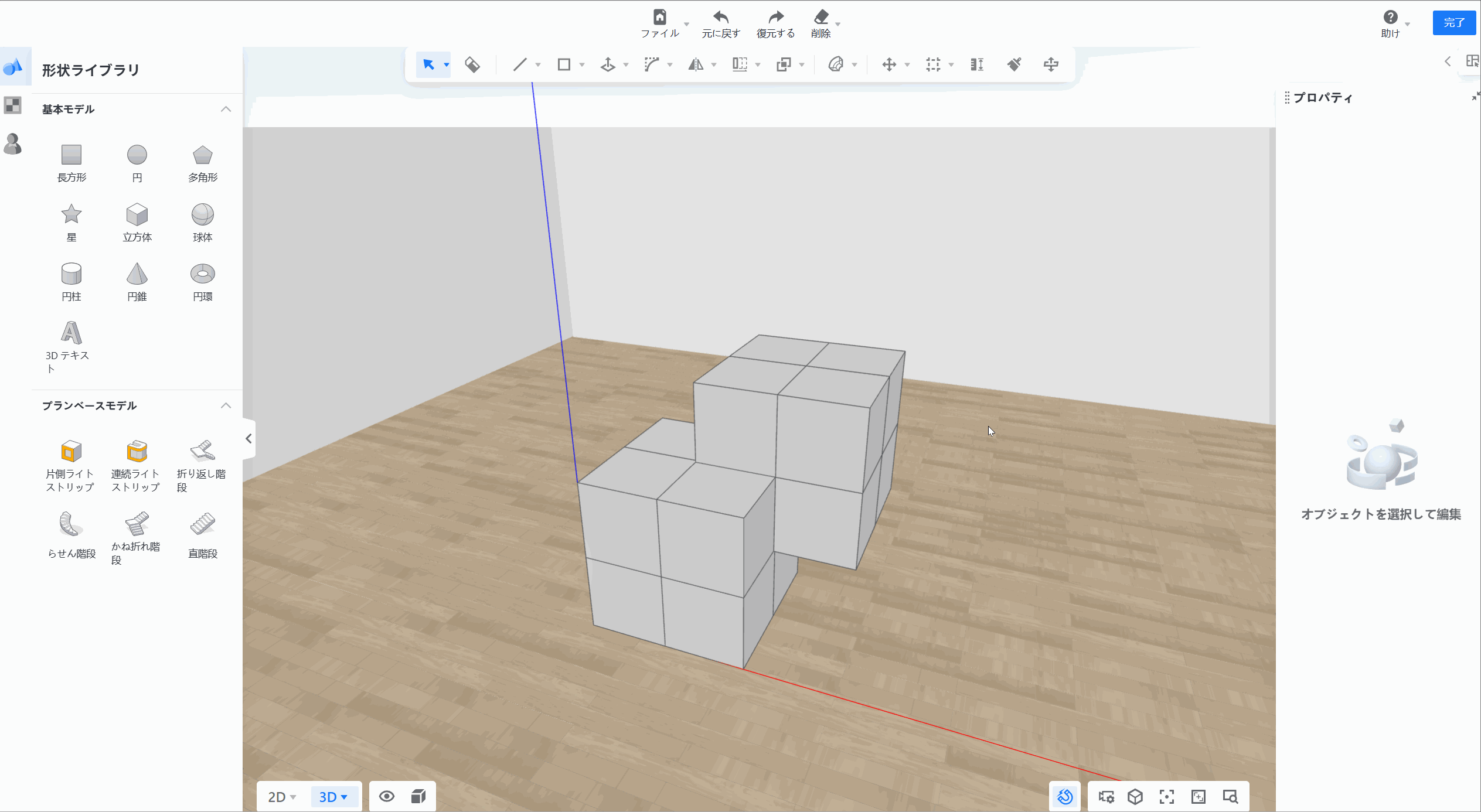
Task: Open the 助け help menu
Action: (x=1390, y=23)
